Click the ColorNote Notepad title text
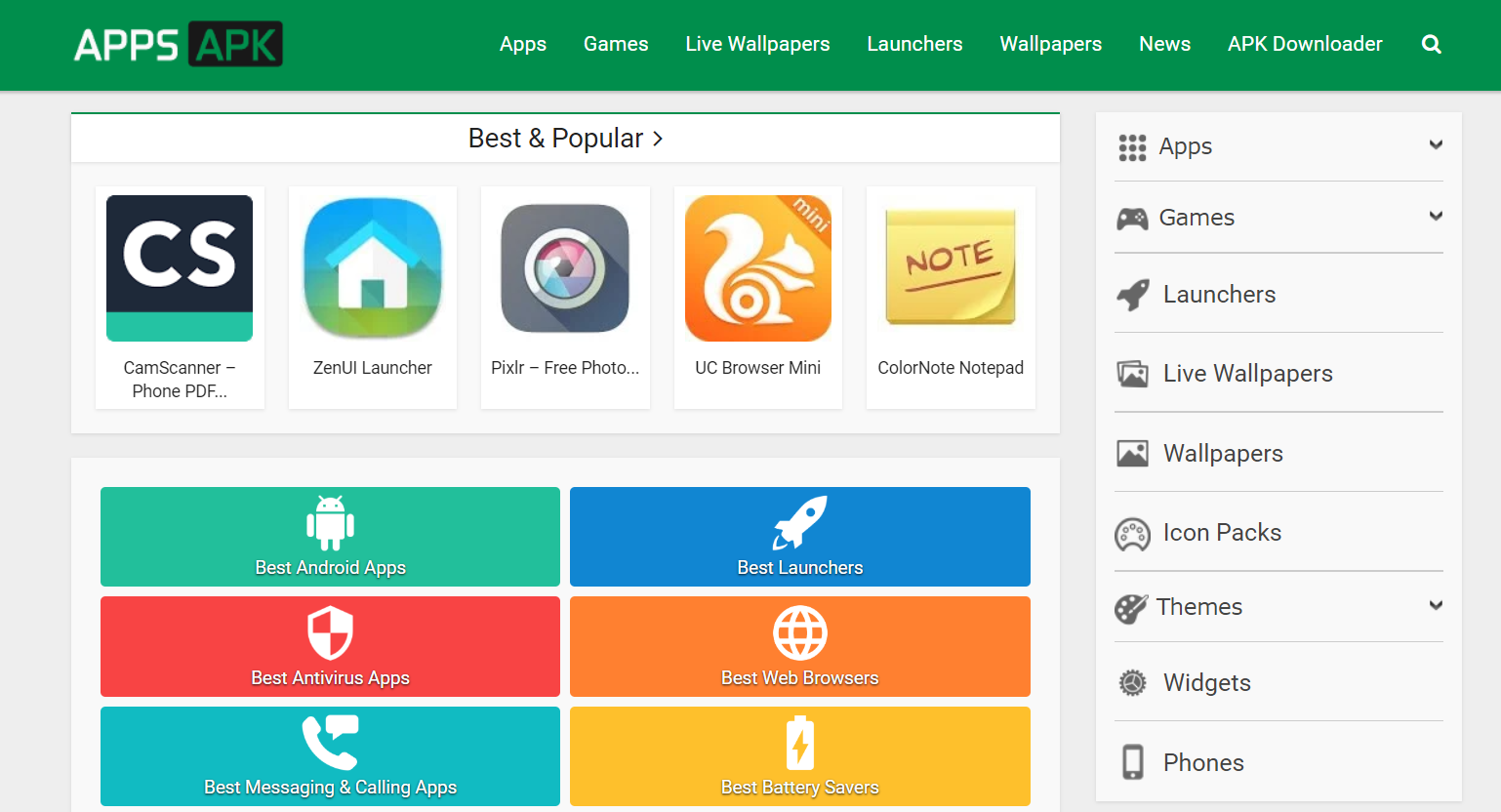Image resolution: width=1501 pixels, height=812 pixels. pyautogui.click(x=951, y=368)
